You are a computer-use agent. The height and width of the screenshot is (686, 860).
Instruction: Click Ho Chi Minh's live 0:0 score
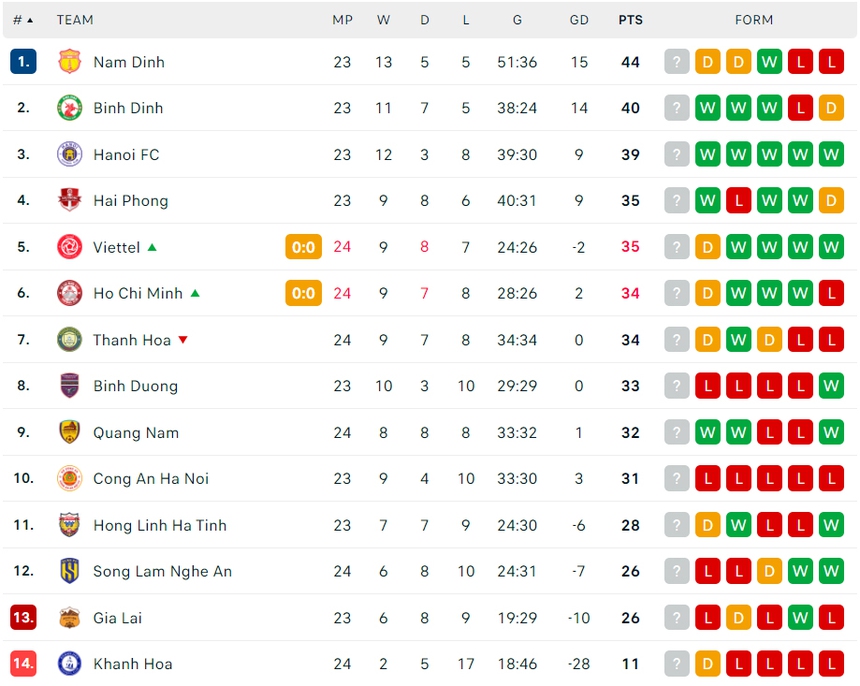pyautogui.click(x=304, y=293)
